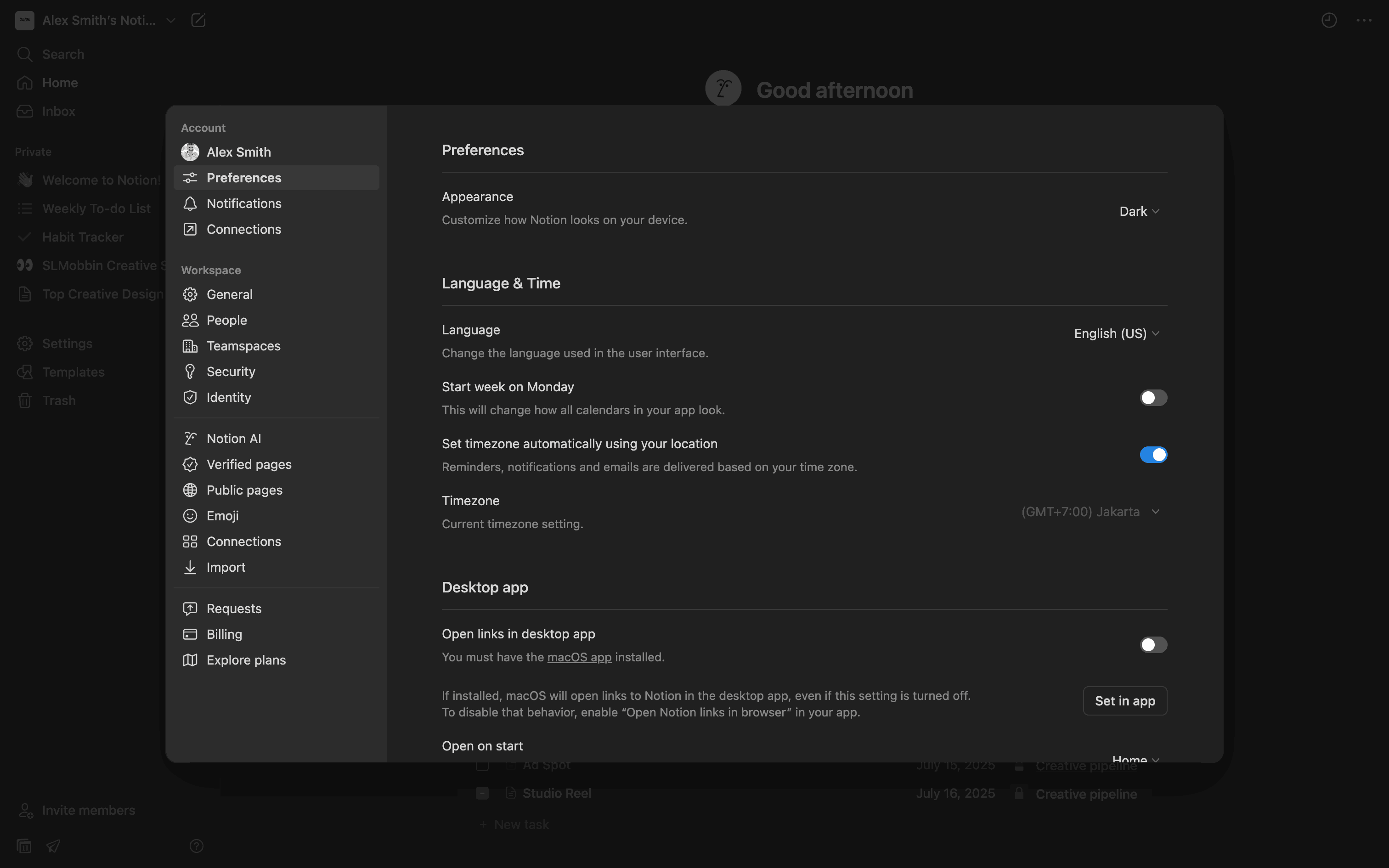Click the Import download-arrow icon
This screenshot has width=1389, height=868.
[190, 567]
